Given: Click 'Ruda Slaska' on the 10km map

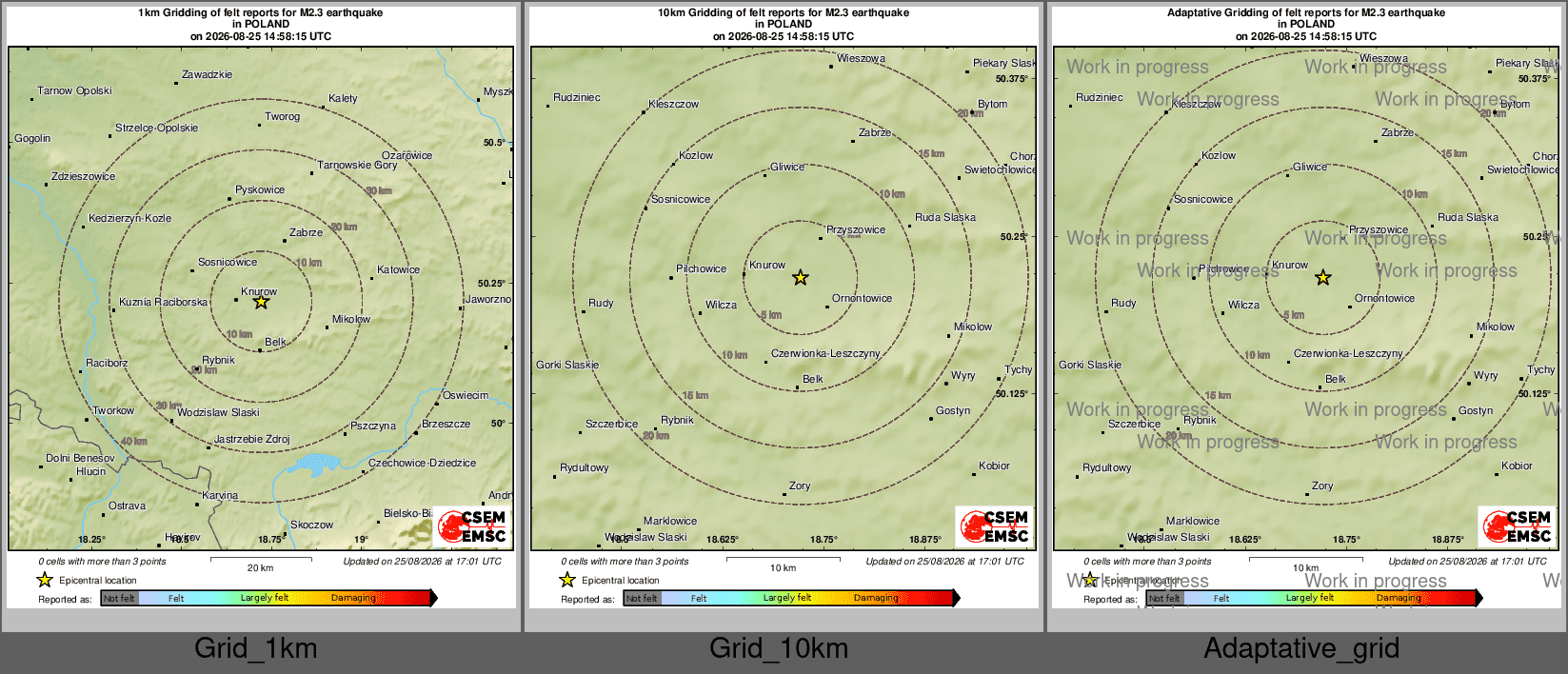Looking at the screenshot, I should point(945,217).
